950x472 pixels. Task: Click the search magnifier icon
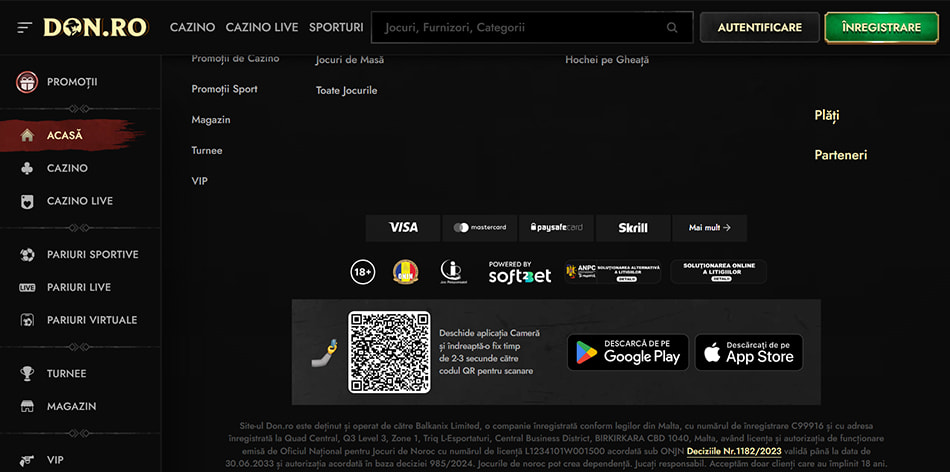[x=674, y=28]
